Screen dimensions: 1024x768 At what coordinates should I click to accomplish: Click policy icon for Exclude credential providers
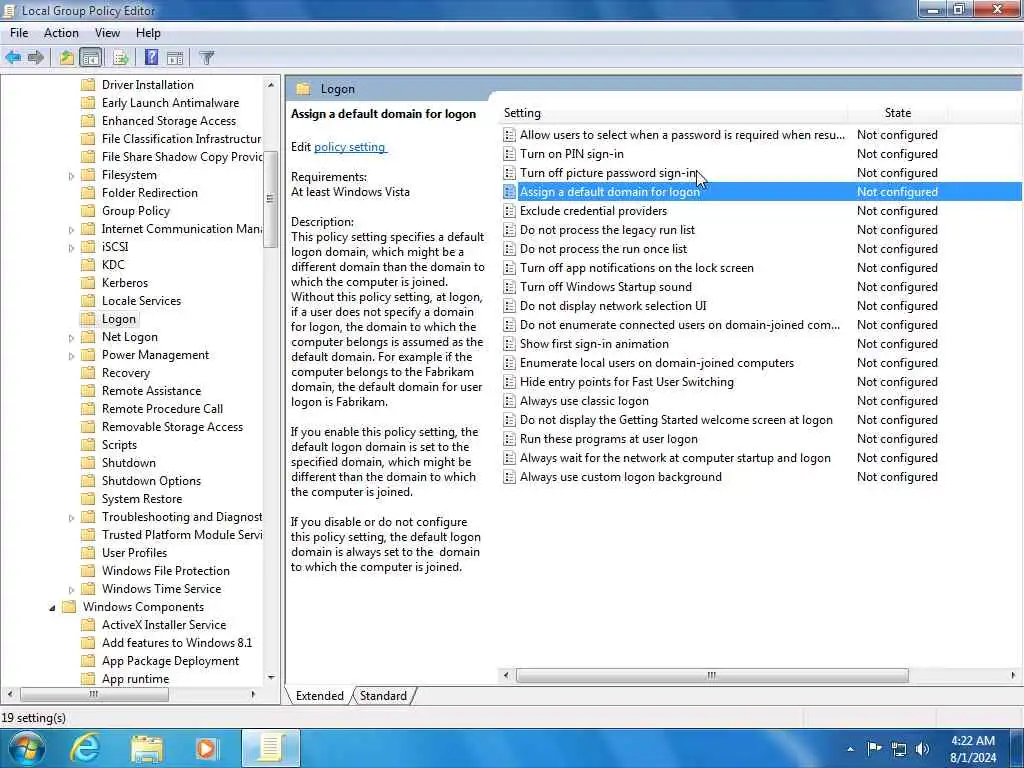(x=509, y=211)
